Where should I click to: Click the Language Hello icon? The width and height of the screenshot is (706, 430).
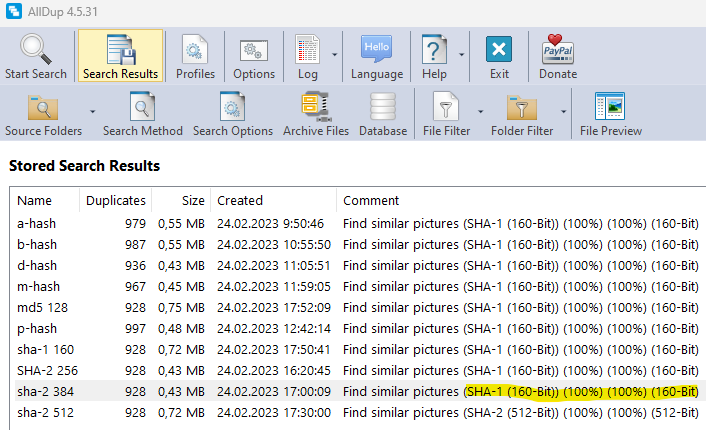(377, 49)
